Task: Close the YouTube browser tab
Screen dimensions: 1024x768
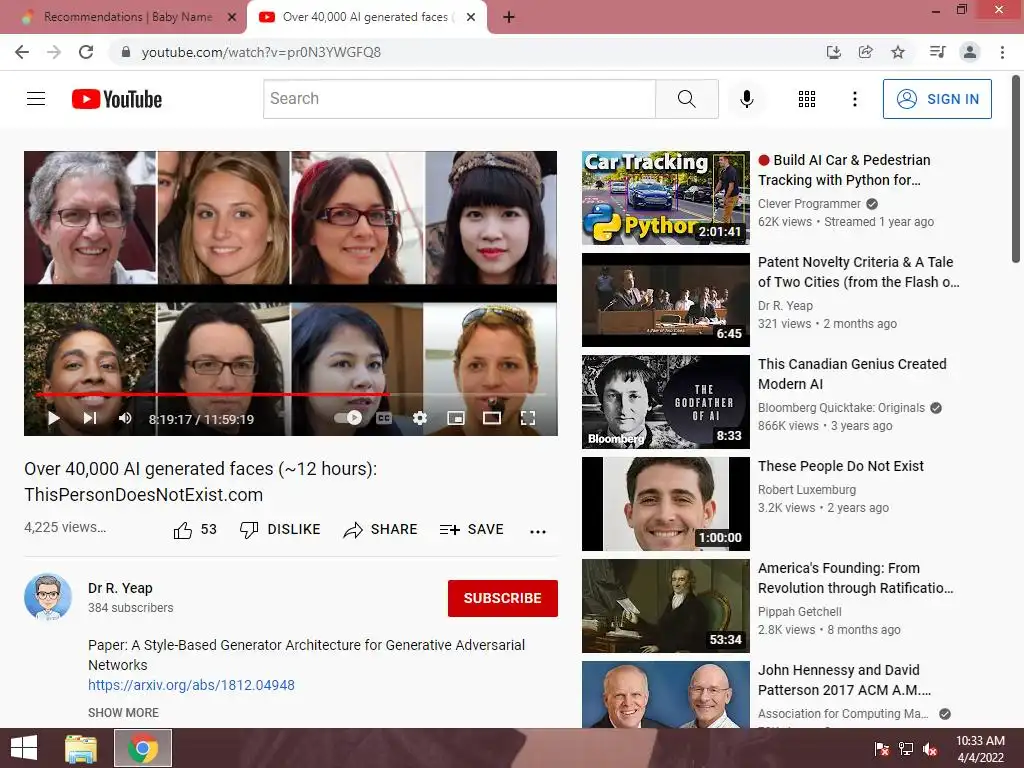Action: click(x=471, y=18)
